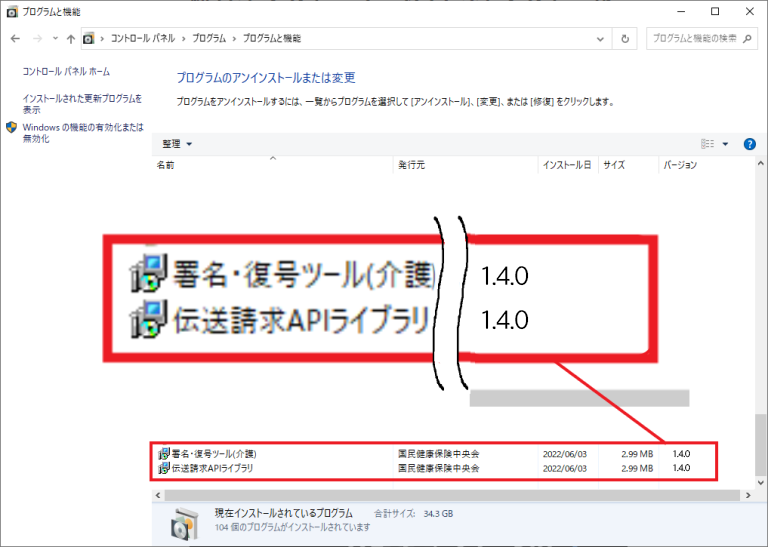The width and height of the screenshot is (768, 547).
Task: Click the forward navigation arrow
Action: [x=37, y=38]
